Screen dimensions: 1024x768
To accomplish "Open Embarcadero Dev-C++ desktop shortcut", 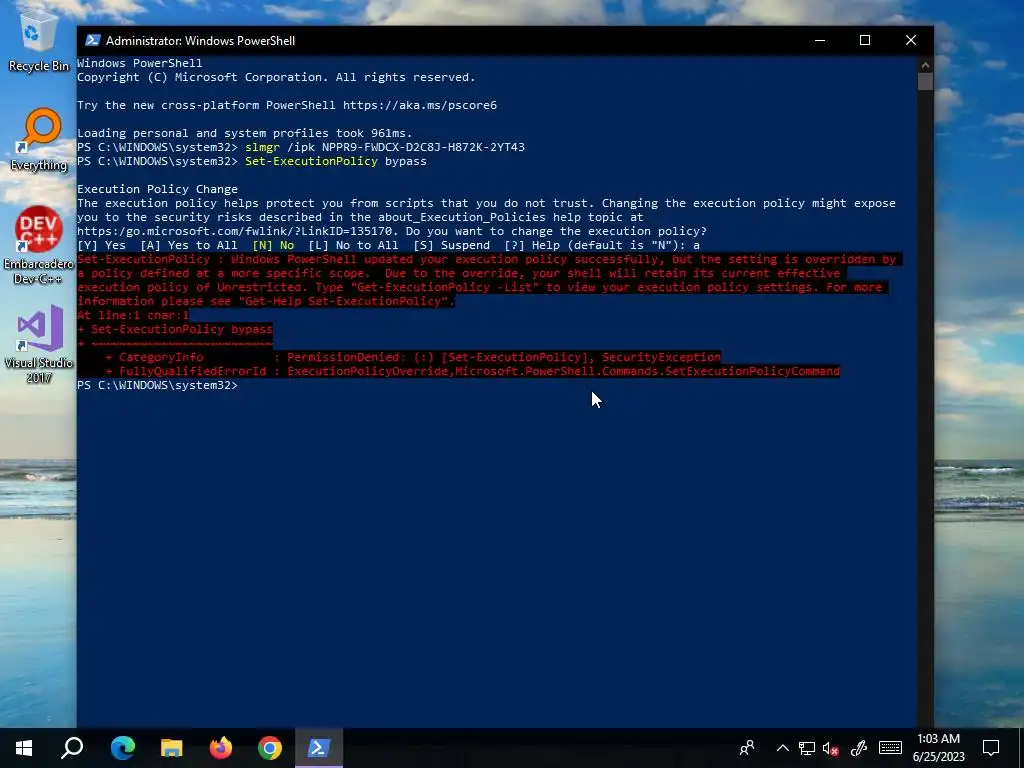I will (x=38, y=246).
